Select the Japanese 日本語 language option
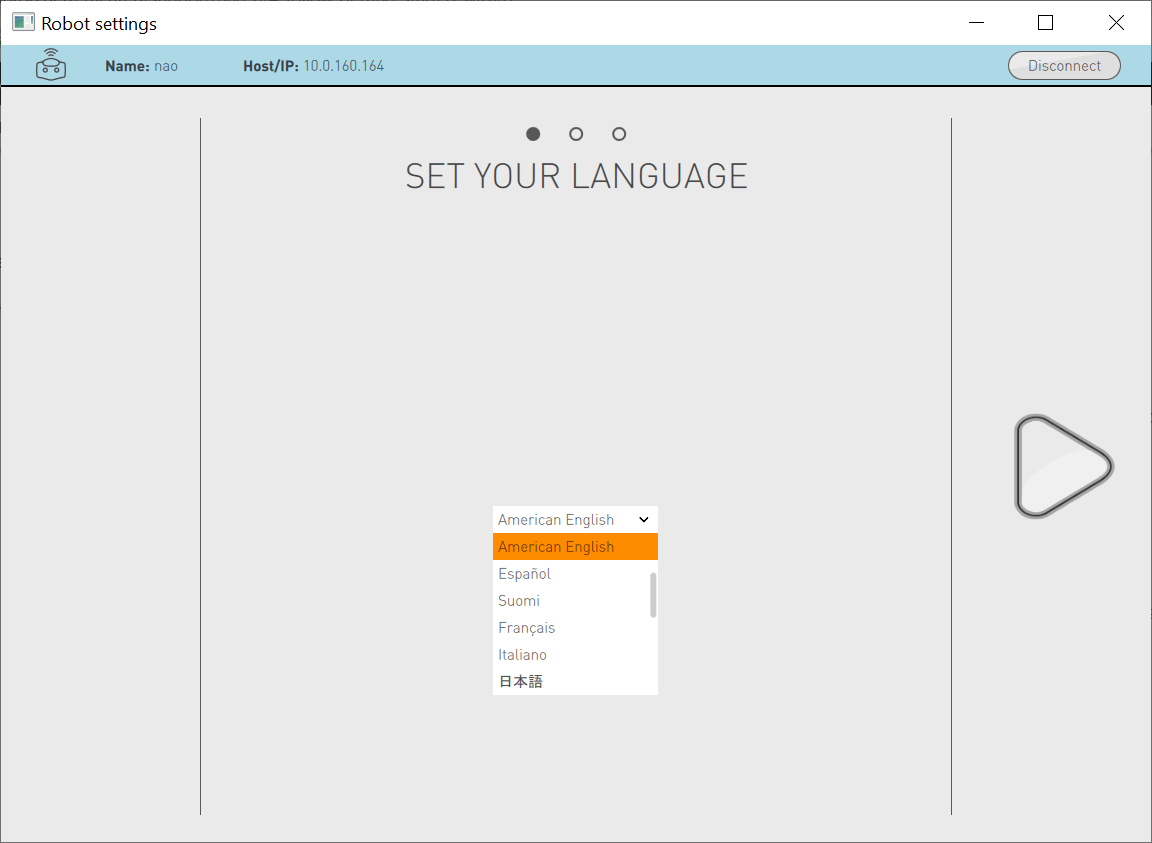 point(521,682)
